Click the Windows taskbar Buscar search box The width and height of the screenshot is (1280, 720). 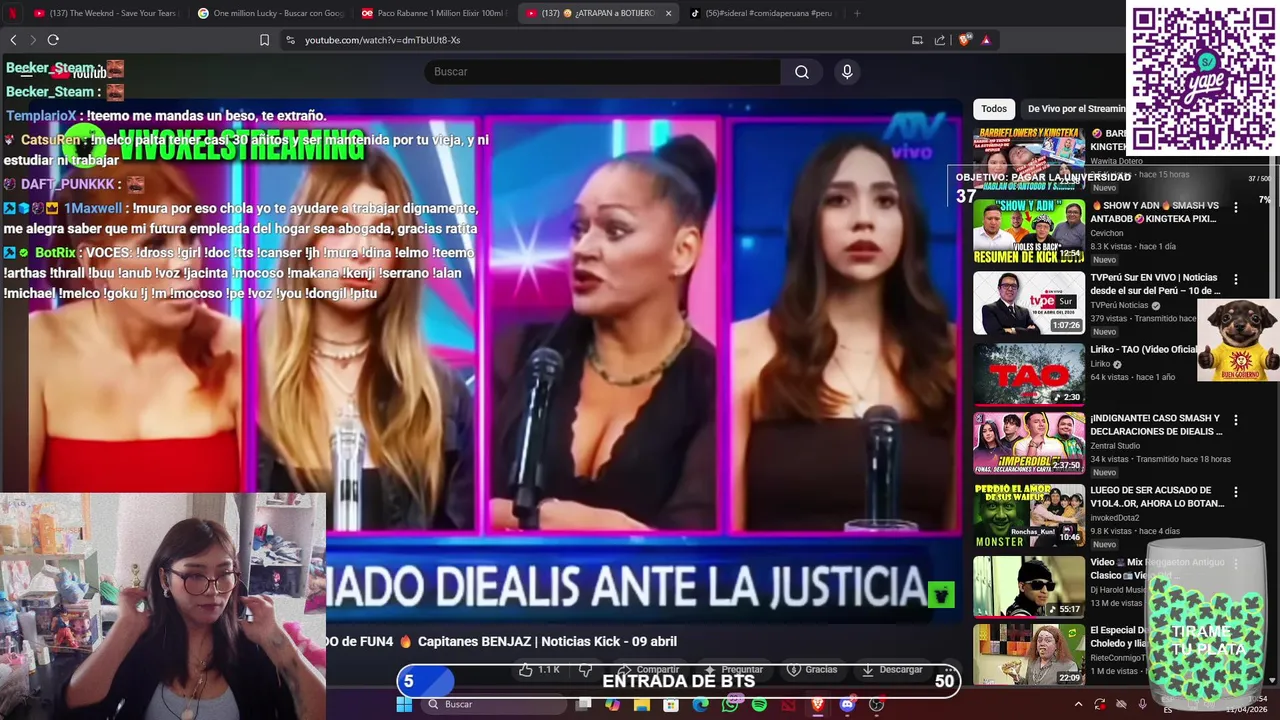point(493,704)
